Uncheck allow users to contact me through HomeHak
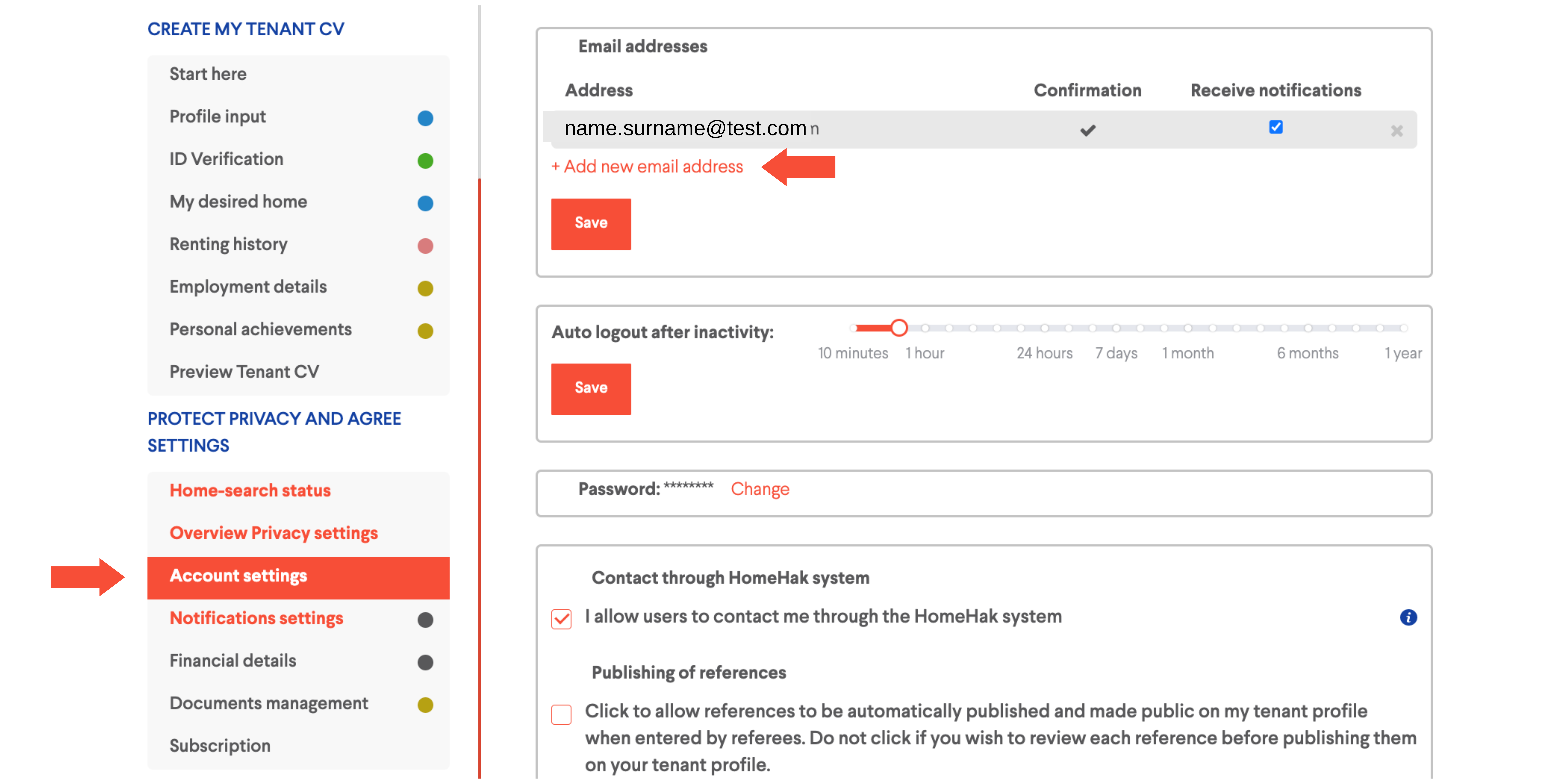 (x=561, y=619)
